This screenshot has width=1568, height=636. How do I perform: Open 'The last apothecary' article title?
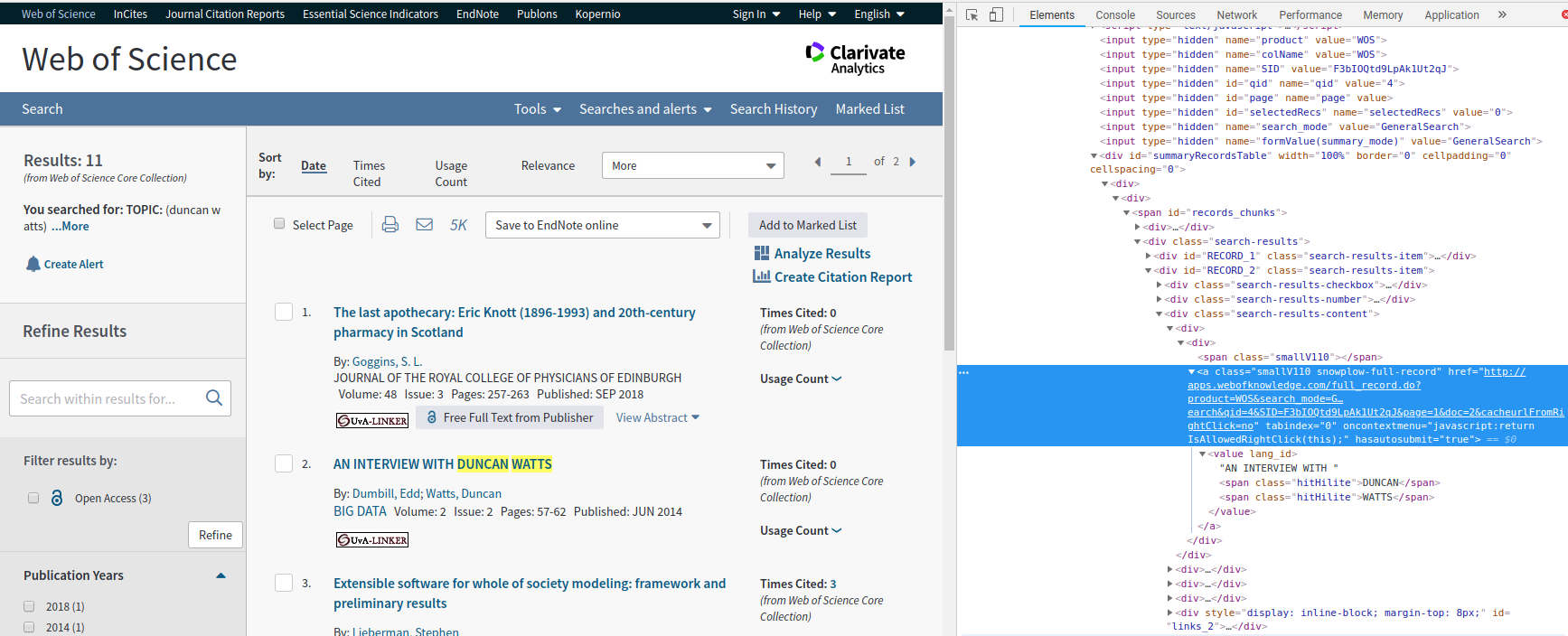click(x=514, y=322)
